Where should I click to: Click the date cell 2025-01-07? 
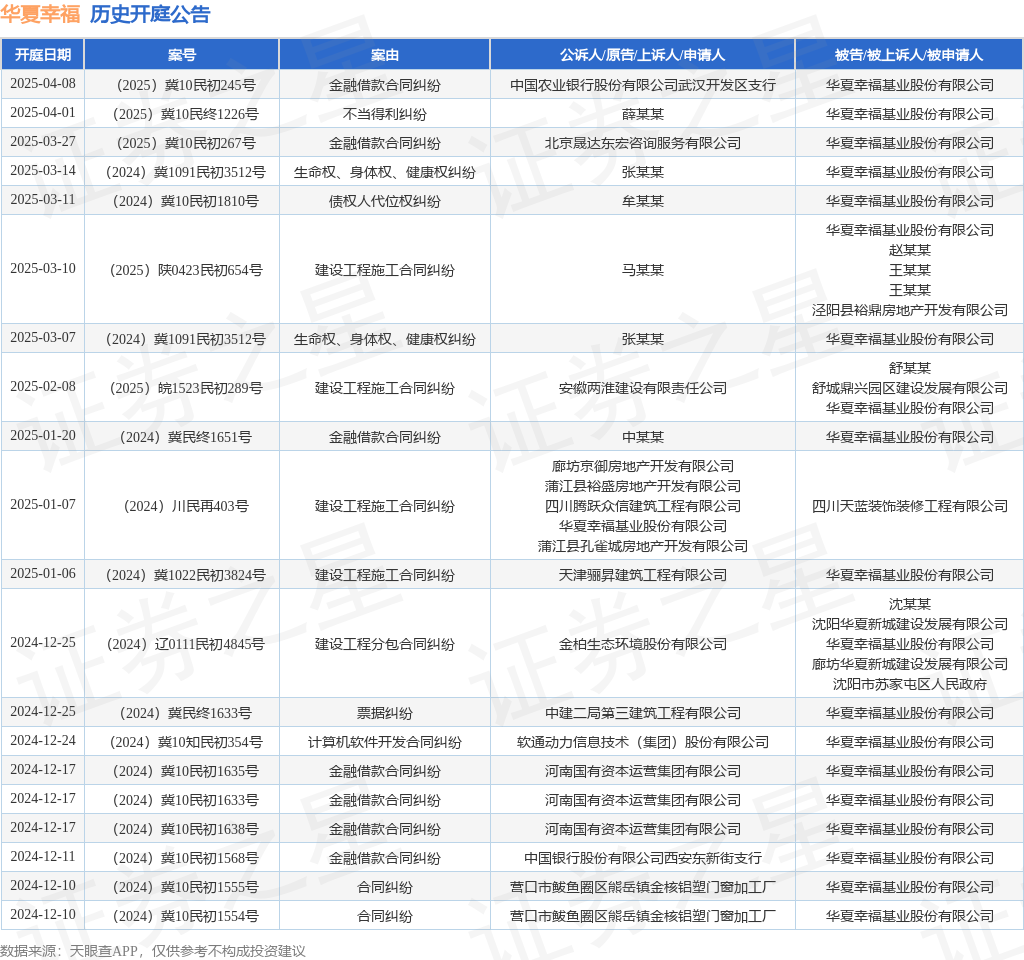click(43, 505)
